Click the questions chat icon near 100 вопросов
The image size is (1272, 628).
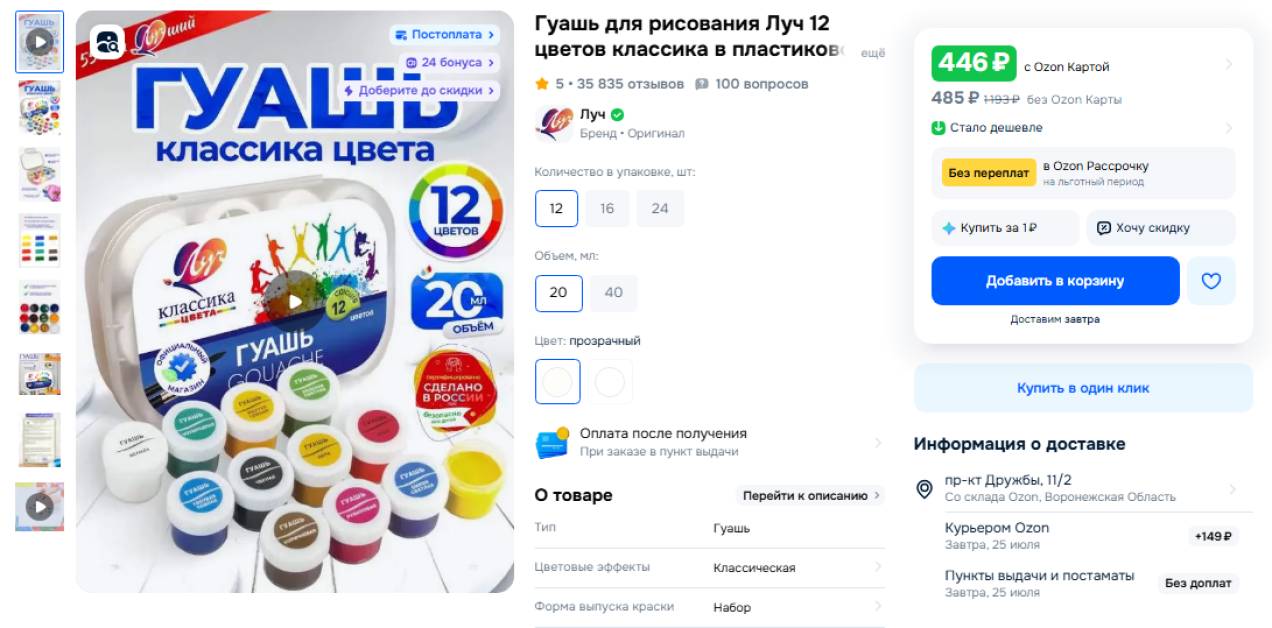click(x=702, y=84)
